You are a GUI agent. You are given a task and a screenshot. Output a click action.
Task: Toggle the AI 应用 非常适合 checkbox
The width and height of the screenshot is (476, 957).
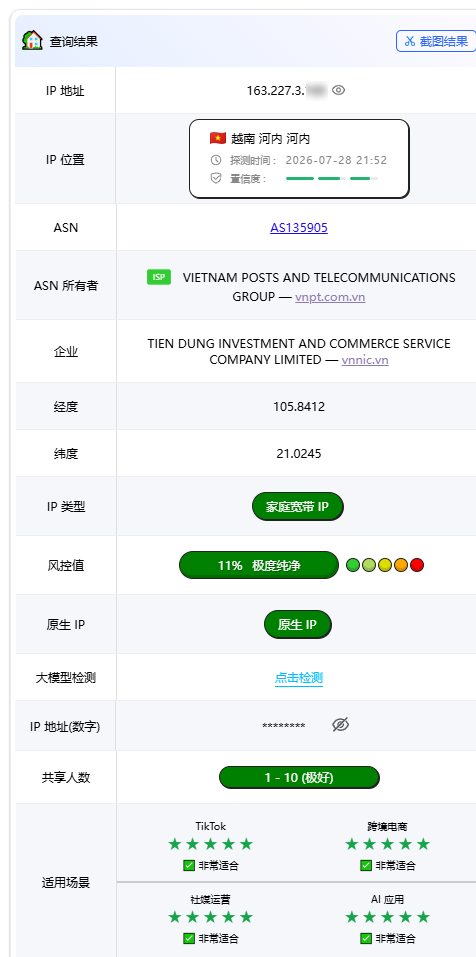tap(366, 938)
